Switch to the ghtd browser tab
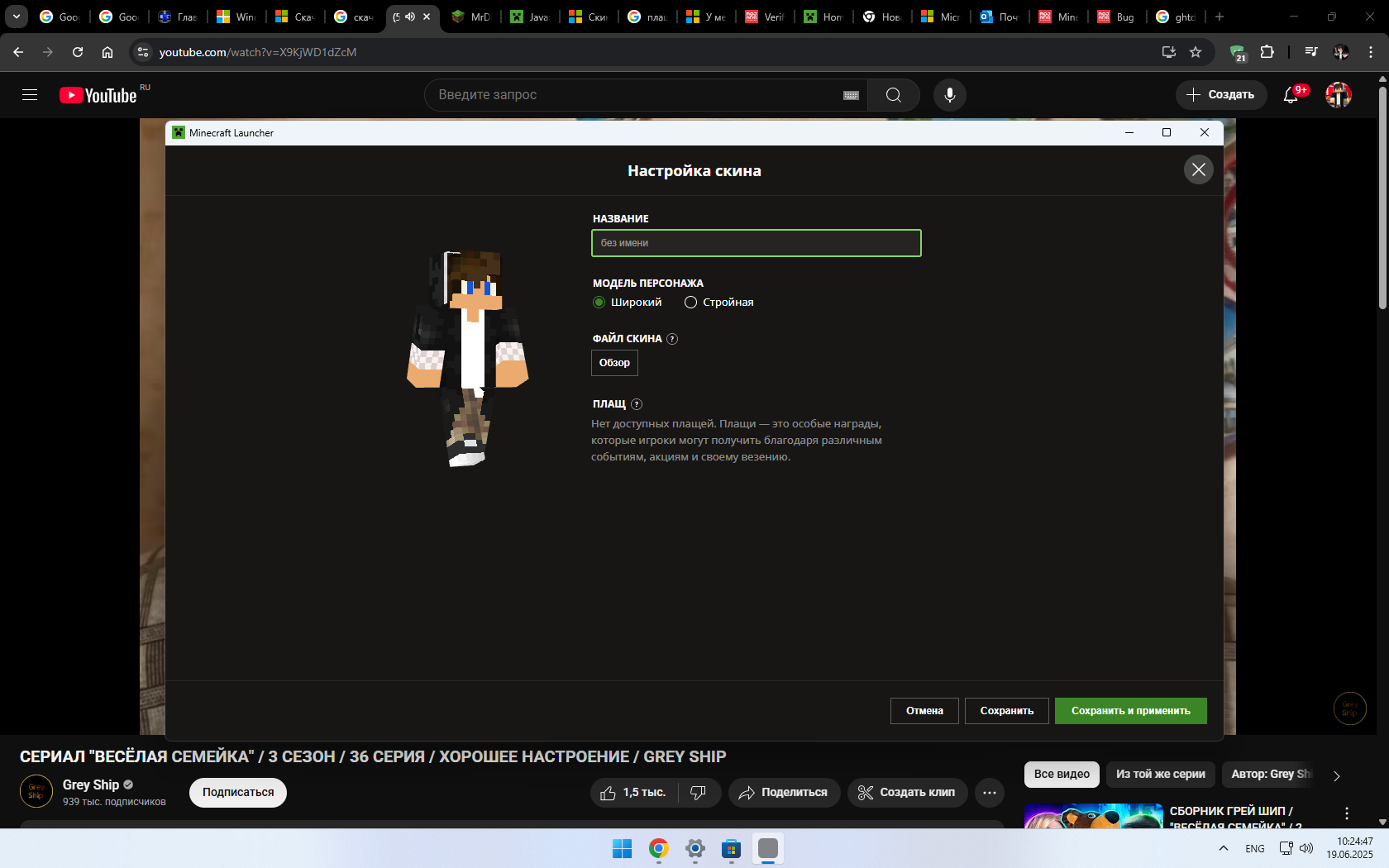The height and width of the screenshot is (868, 1389). [x=1175, y=17]
